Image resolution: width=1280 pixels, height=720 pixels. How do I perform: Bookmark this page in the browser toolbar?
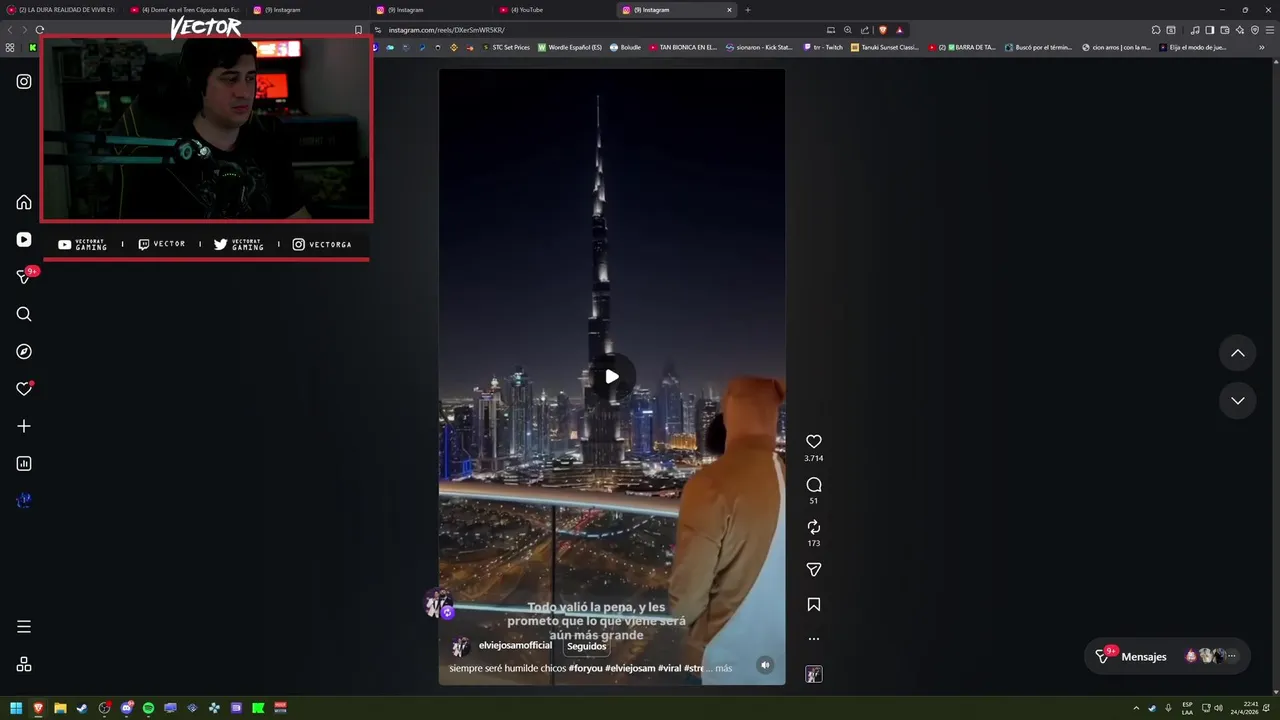click(x=358, y=30)
